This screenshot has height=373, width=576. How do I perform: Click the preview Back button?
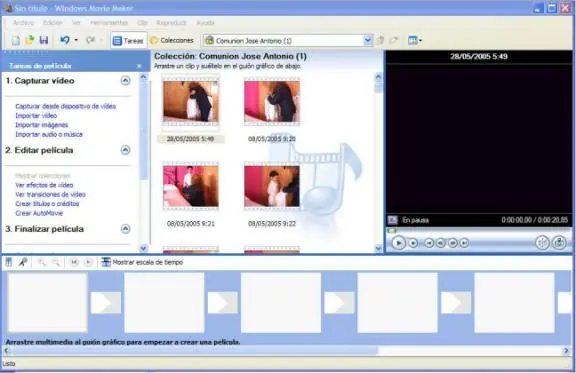pos(429,243)
